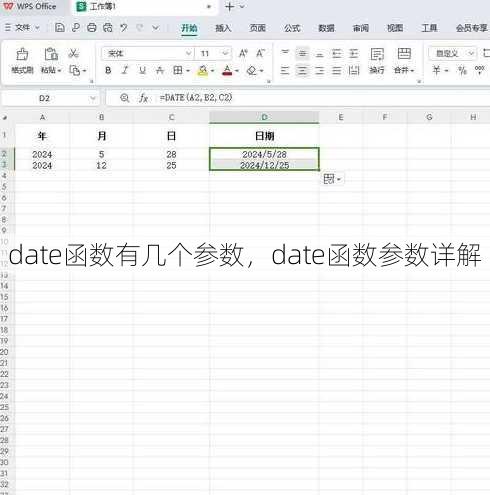Switch to the 审阅 (Review) tab
490x495 pixels.
pyautogui.click(x=361, y=28)
